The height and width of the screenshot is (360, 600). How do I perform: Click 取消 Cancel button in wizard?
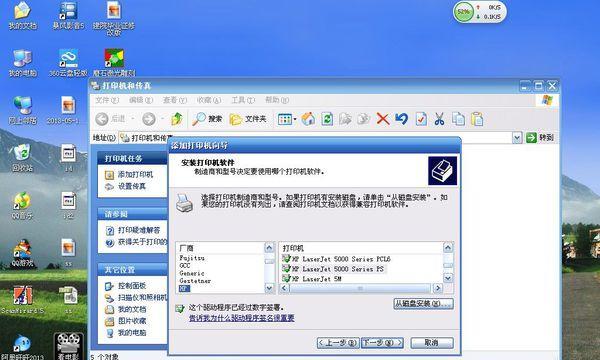pyautogui.click(x=432, y=343)
